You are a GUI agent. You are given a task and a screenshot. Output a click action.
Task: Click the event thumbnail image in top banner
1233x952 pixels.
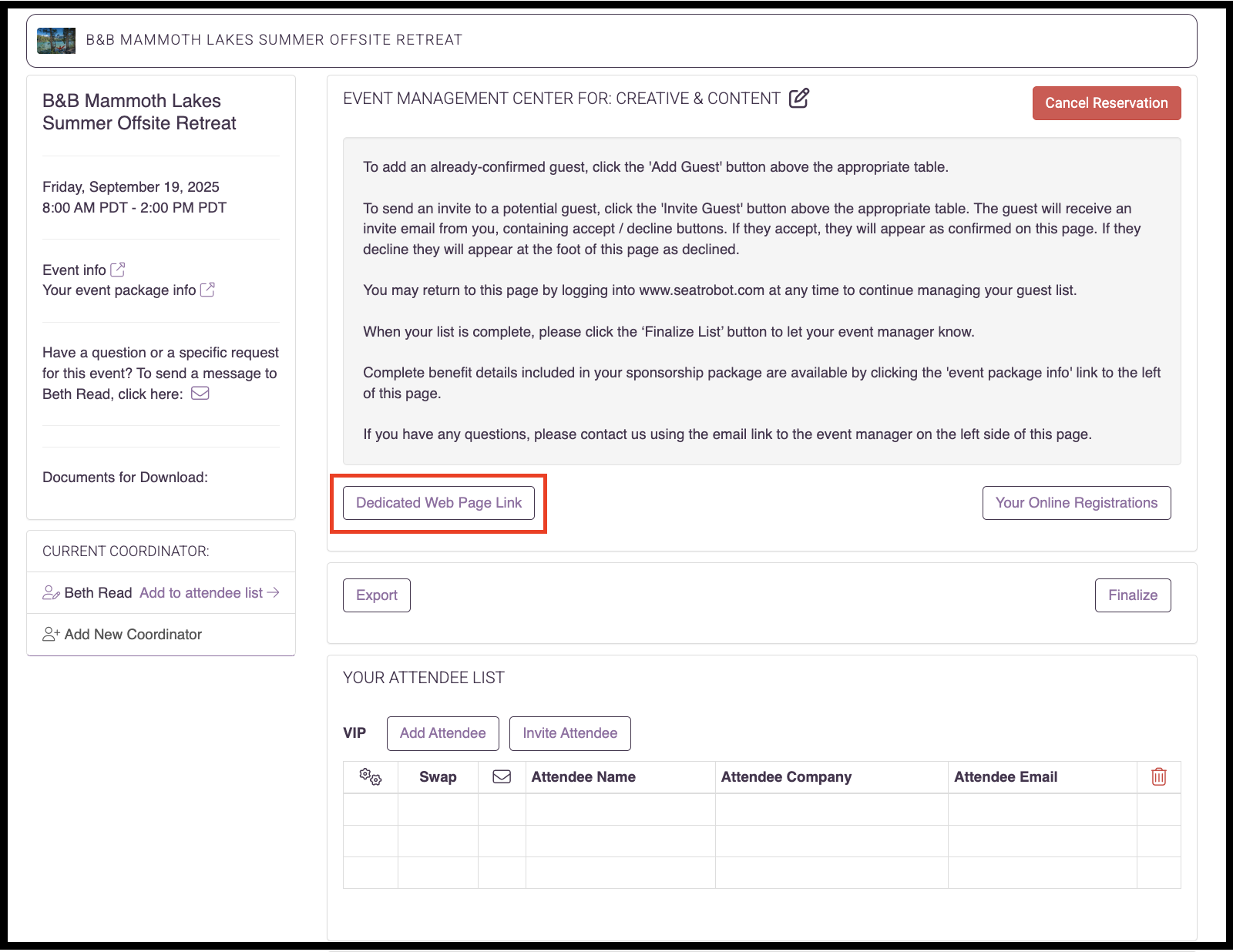coord(56,40)
